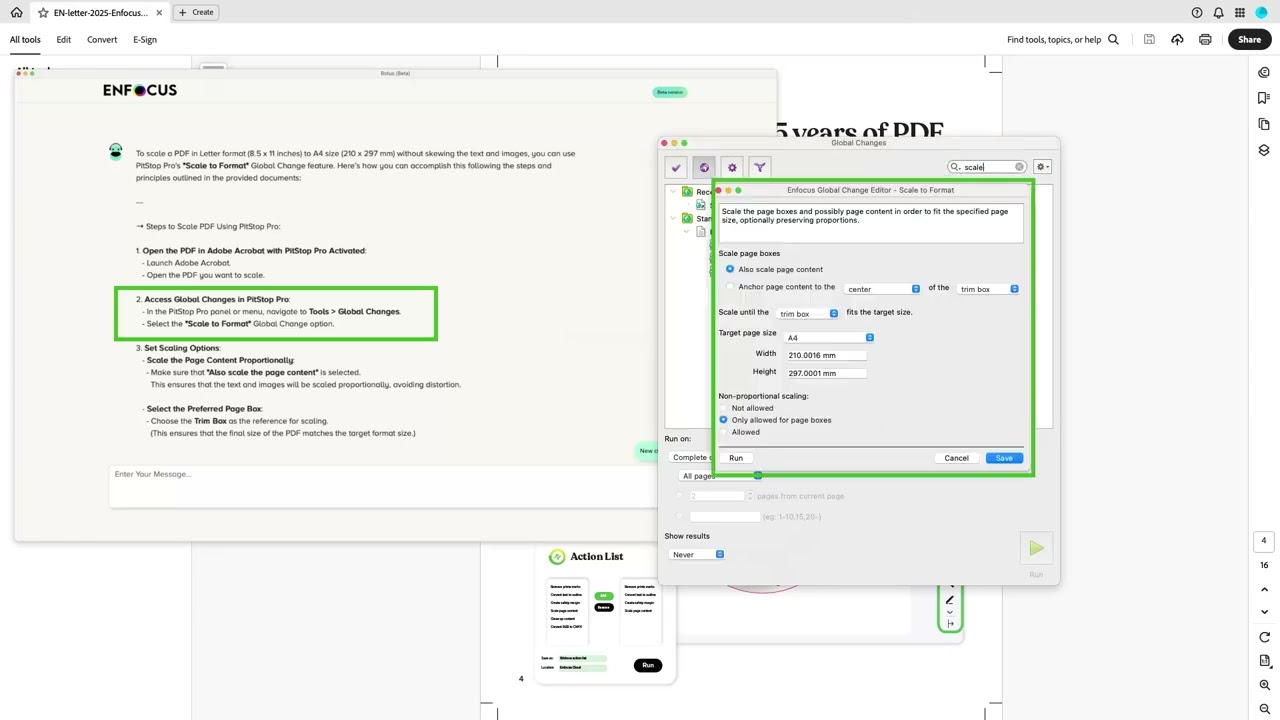The image size is (1280, 720).
Task: Go to next page using down chevron
Action: (x=1264, y=612)
